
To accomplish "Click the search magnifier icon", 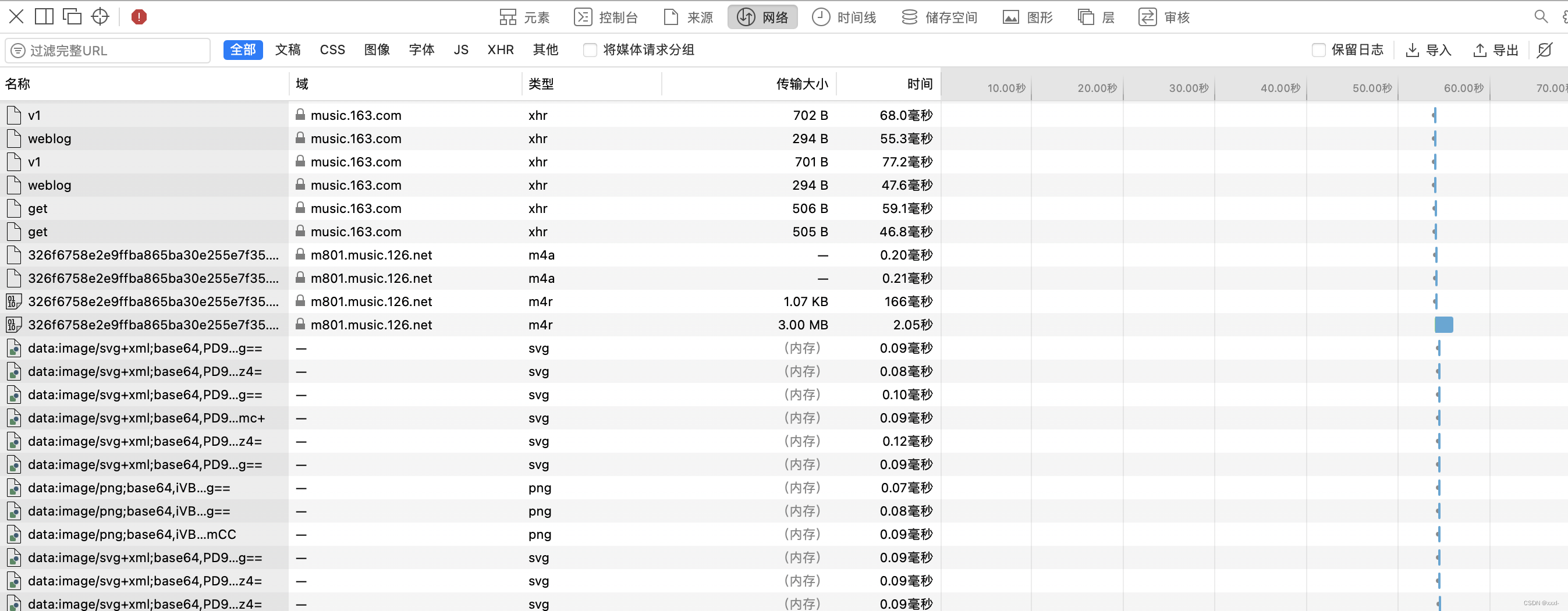I will click(x=1541, y=16).
